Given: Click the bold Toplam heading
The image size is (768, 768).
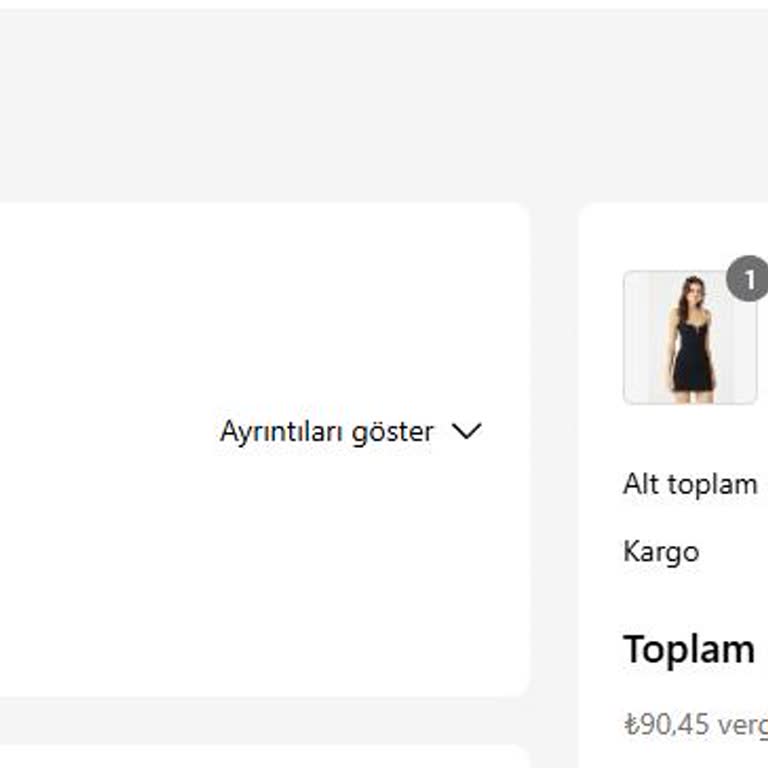Looking at the screenshot, I should (688, 649).
